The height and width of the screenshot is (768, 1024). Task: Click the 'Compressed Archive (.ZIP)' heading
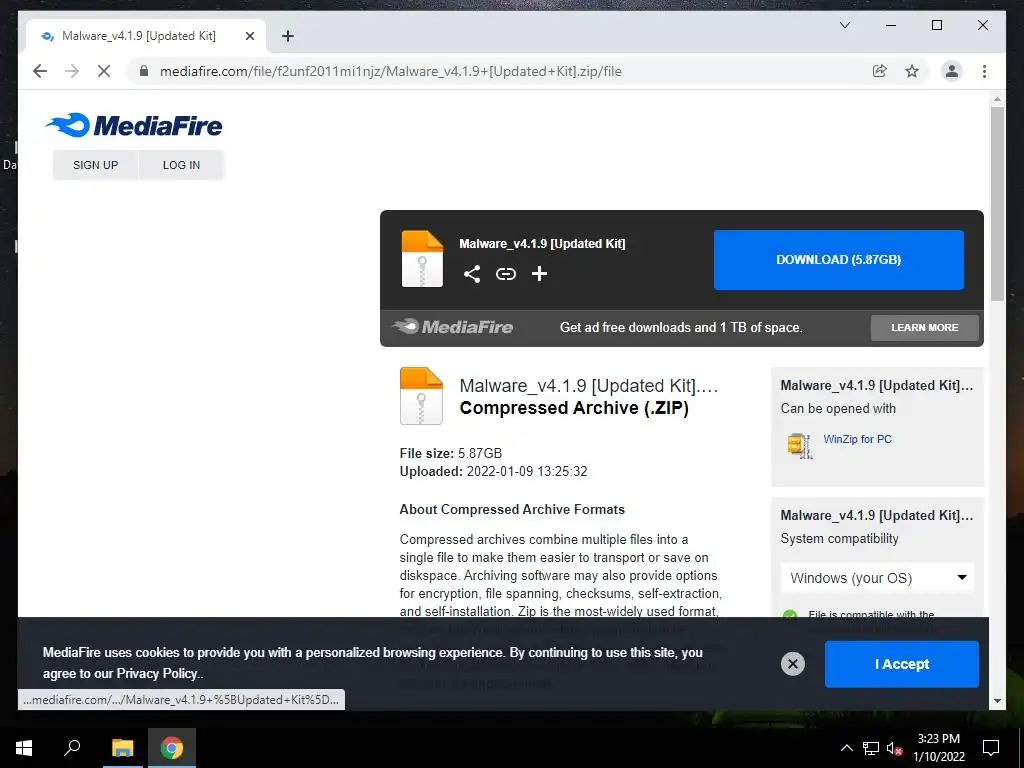(x=574, y=408)
